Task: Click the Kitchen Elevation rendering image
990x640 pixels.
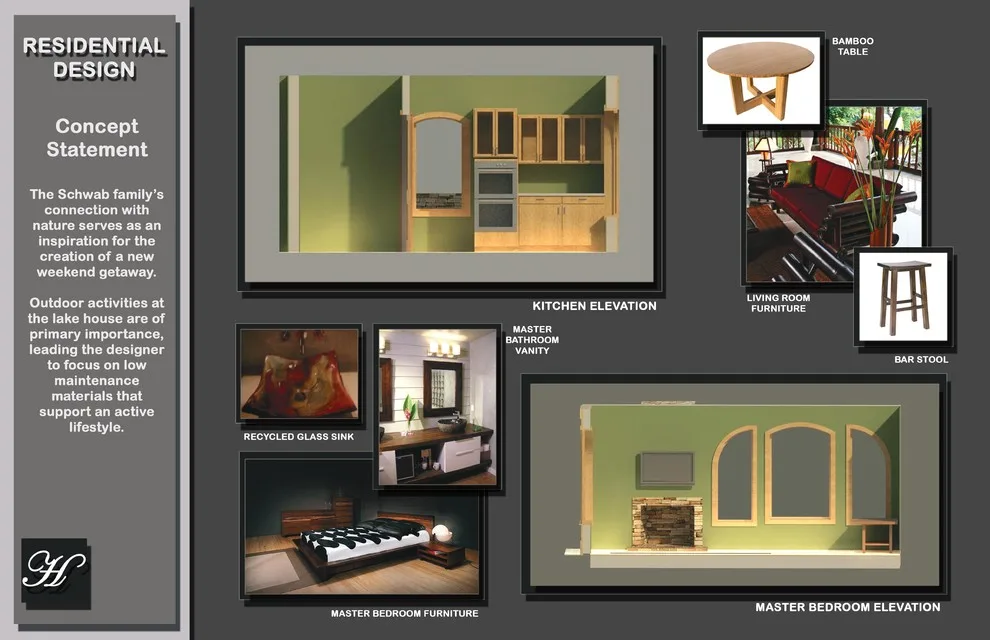Action: (x=449, y=163)
